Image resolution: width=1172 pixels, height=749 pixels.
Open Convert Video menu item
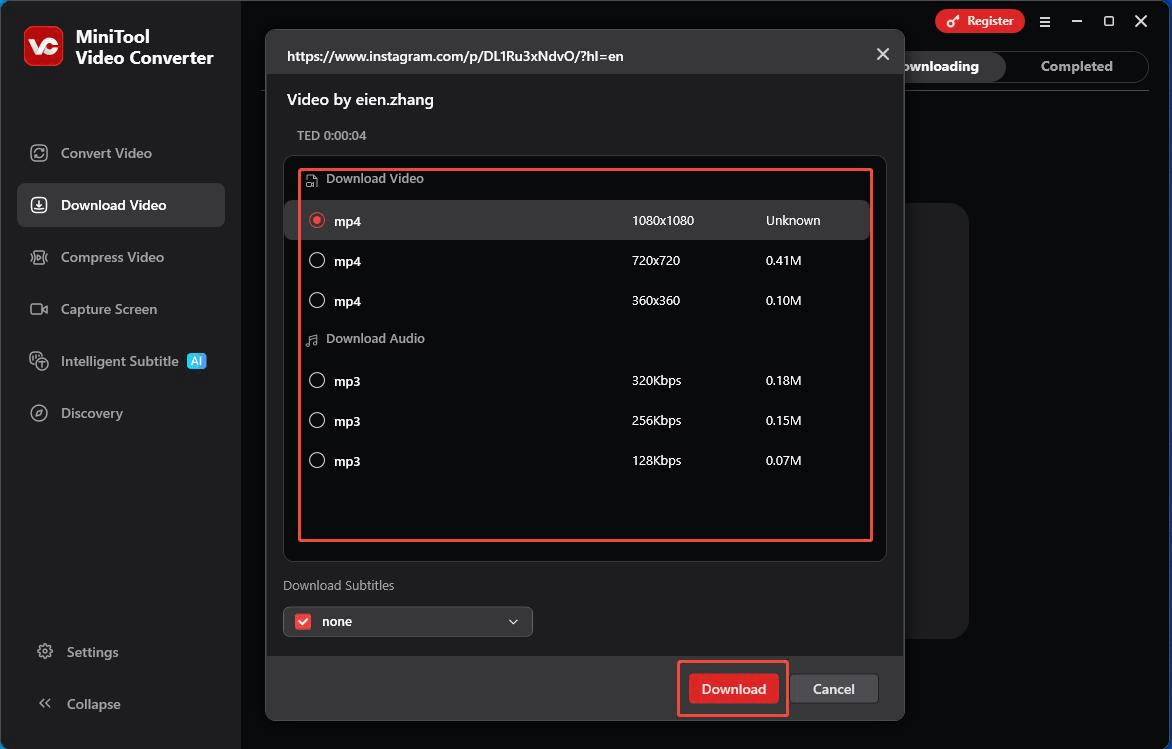click(x=121, y=153)
